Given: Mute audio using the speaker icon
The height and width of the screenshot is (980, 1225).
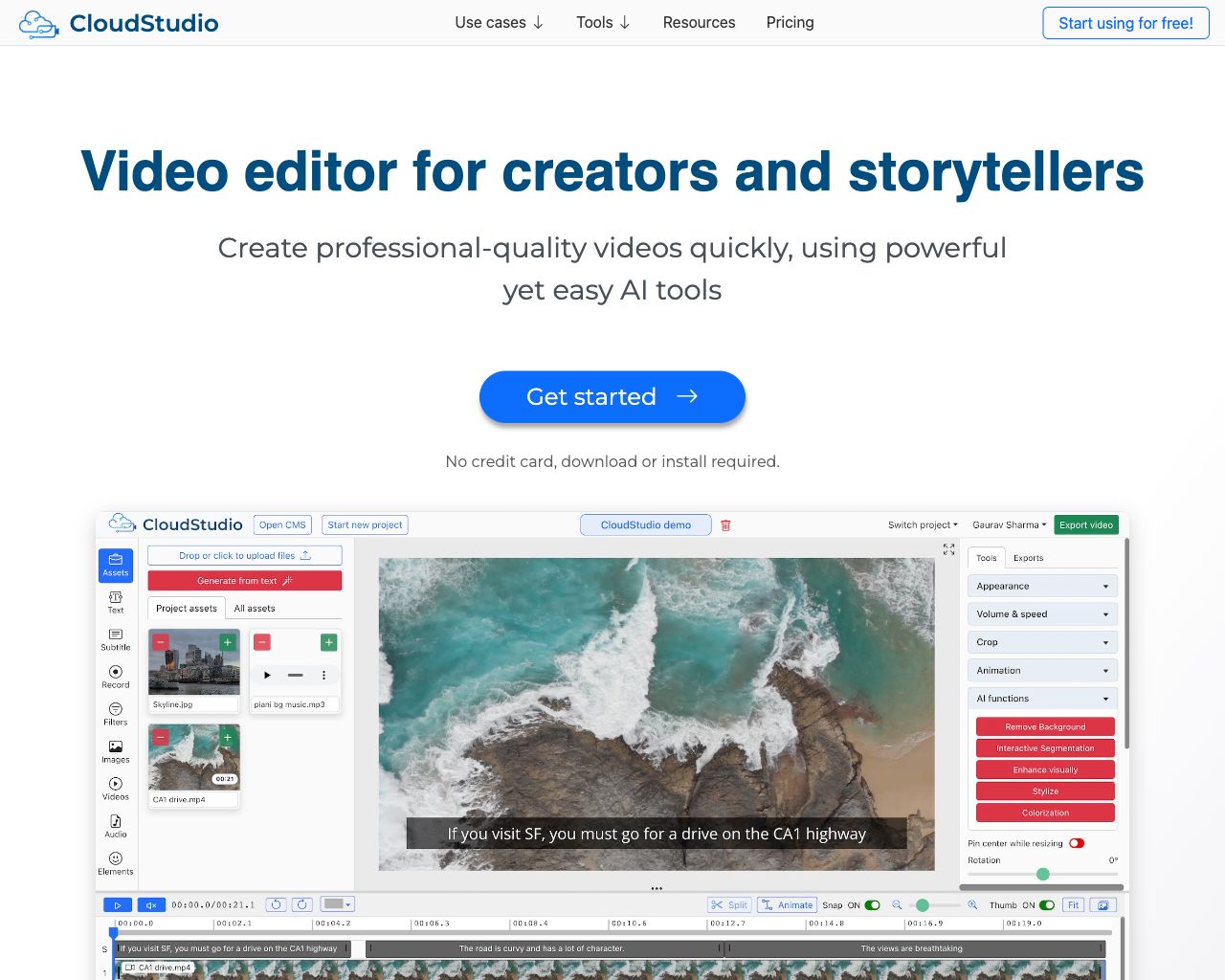Looking at the screenshot, I should coord(151,904).
